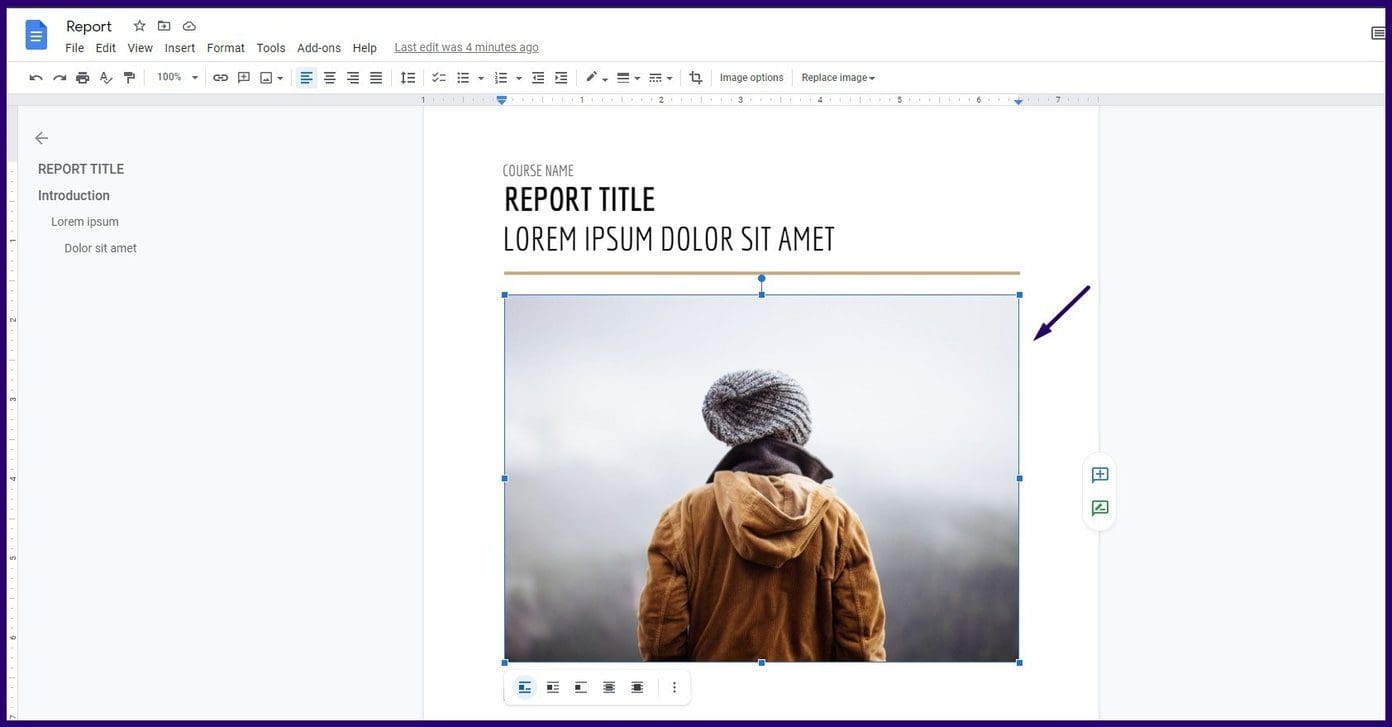Expand numbered list style options
1392x727 pixels.
pos(519,78)
